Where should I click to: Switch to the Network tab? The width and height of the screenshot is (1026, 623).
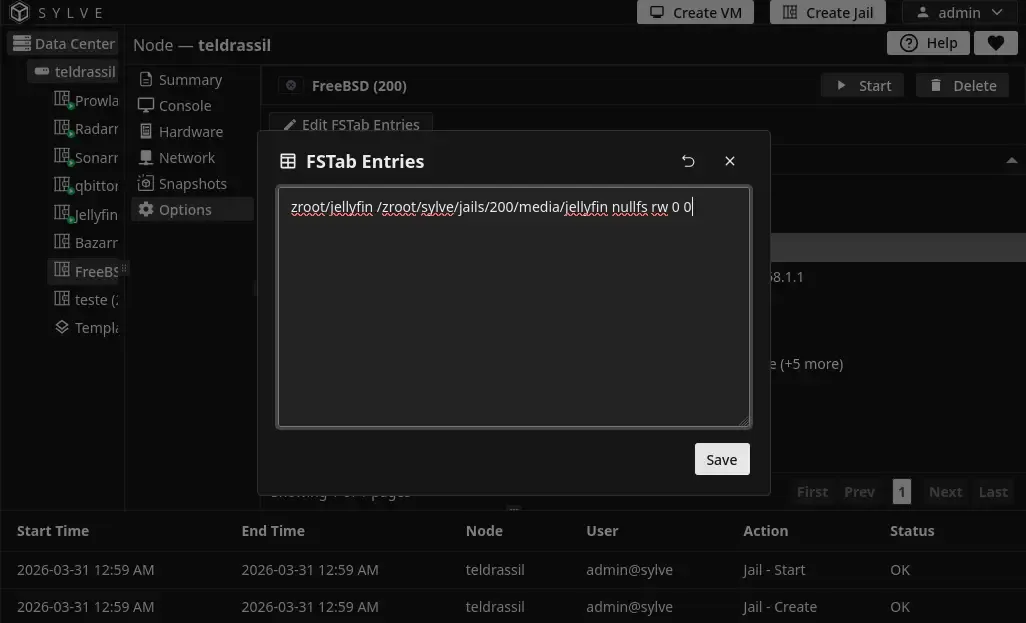147,157
